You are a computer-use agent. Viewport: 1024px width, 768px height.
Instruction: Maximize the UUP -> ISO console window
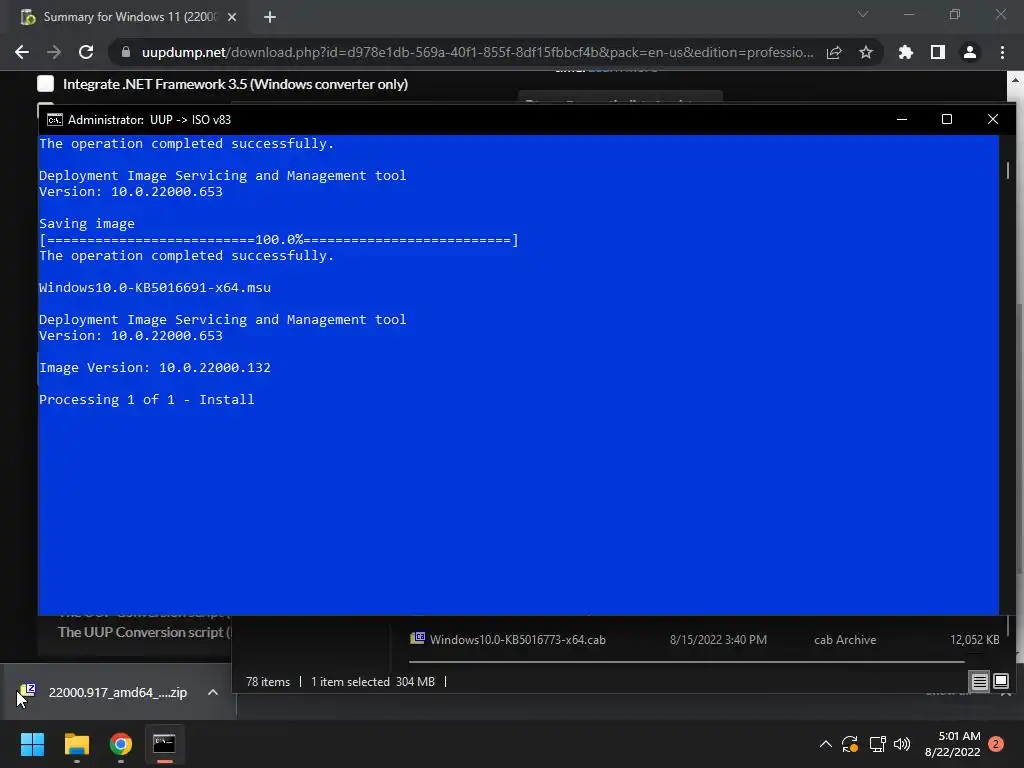click(947, 119)
